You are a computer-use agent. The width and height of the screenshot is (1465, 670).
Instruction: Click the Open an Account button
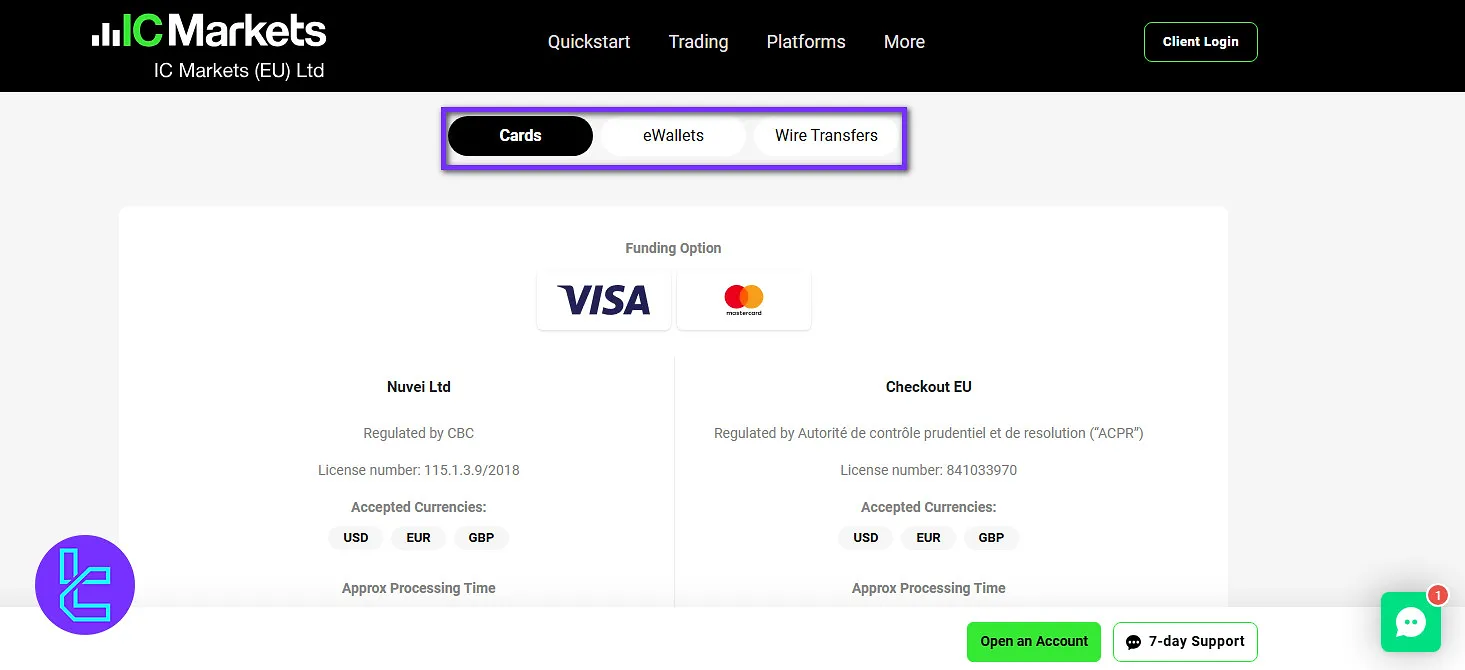tap(1033, 641)
